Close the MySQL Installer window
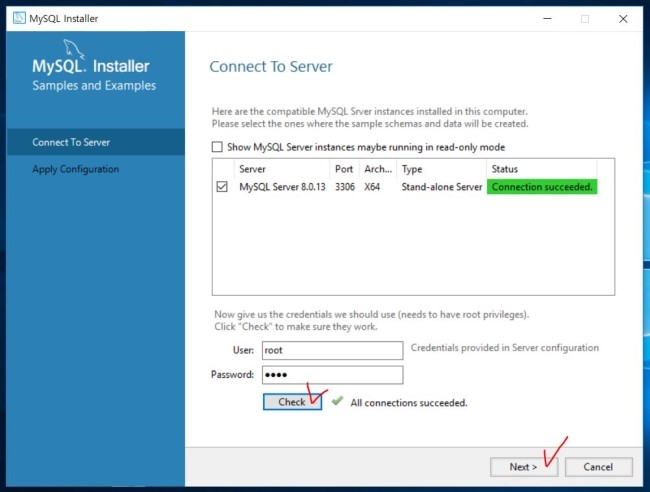The height and width of the screenshot is (492, 650). [x=623, y=19]
